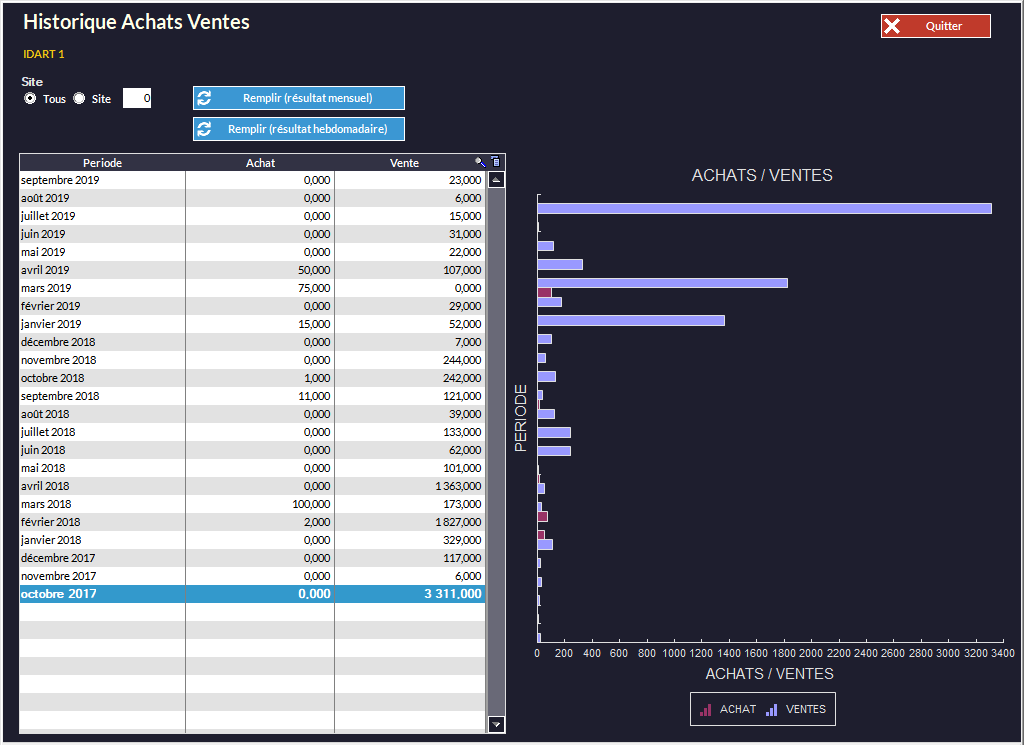Screen dimensions: 1024x745
Task: Click the longest VENTES bar in chart
Action: pos(764,208)
